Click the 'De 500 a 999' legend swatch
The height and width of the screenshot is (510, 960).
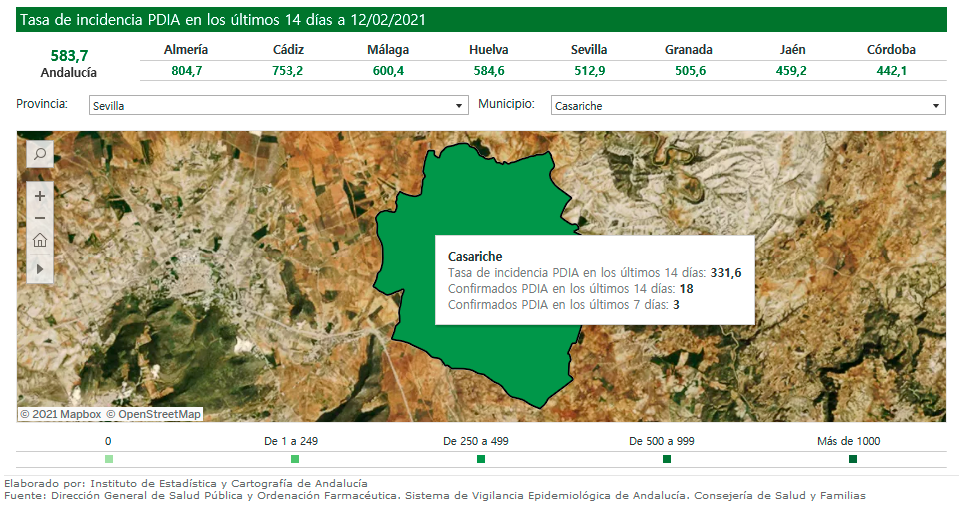coord(667,459)
